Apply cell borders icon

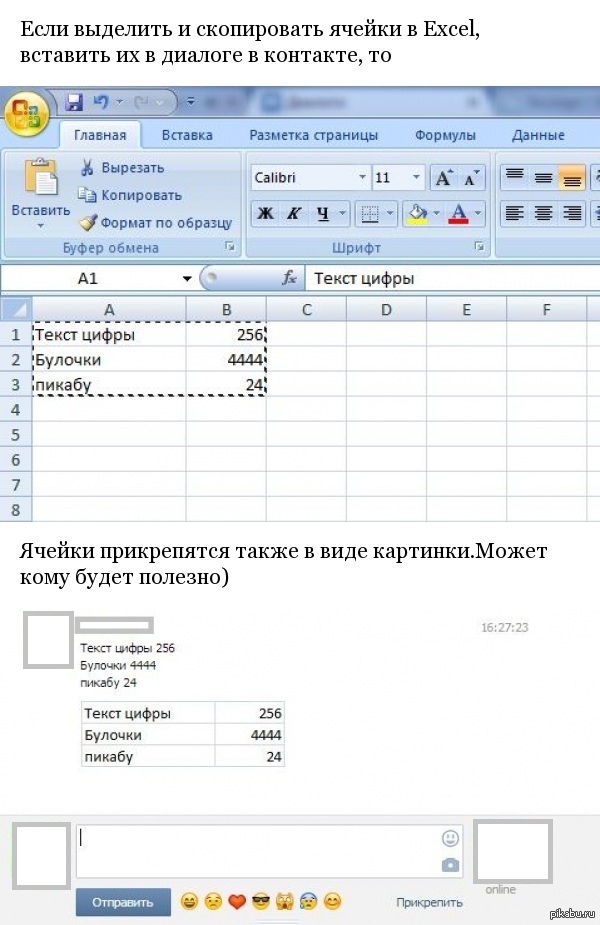[370, 213]
